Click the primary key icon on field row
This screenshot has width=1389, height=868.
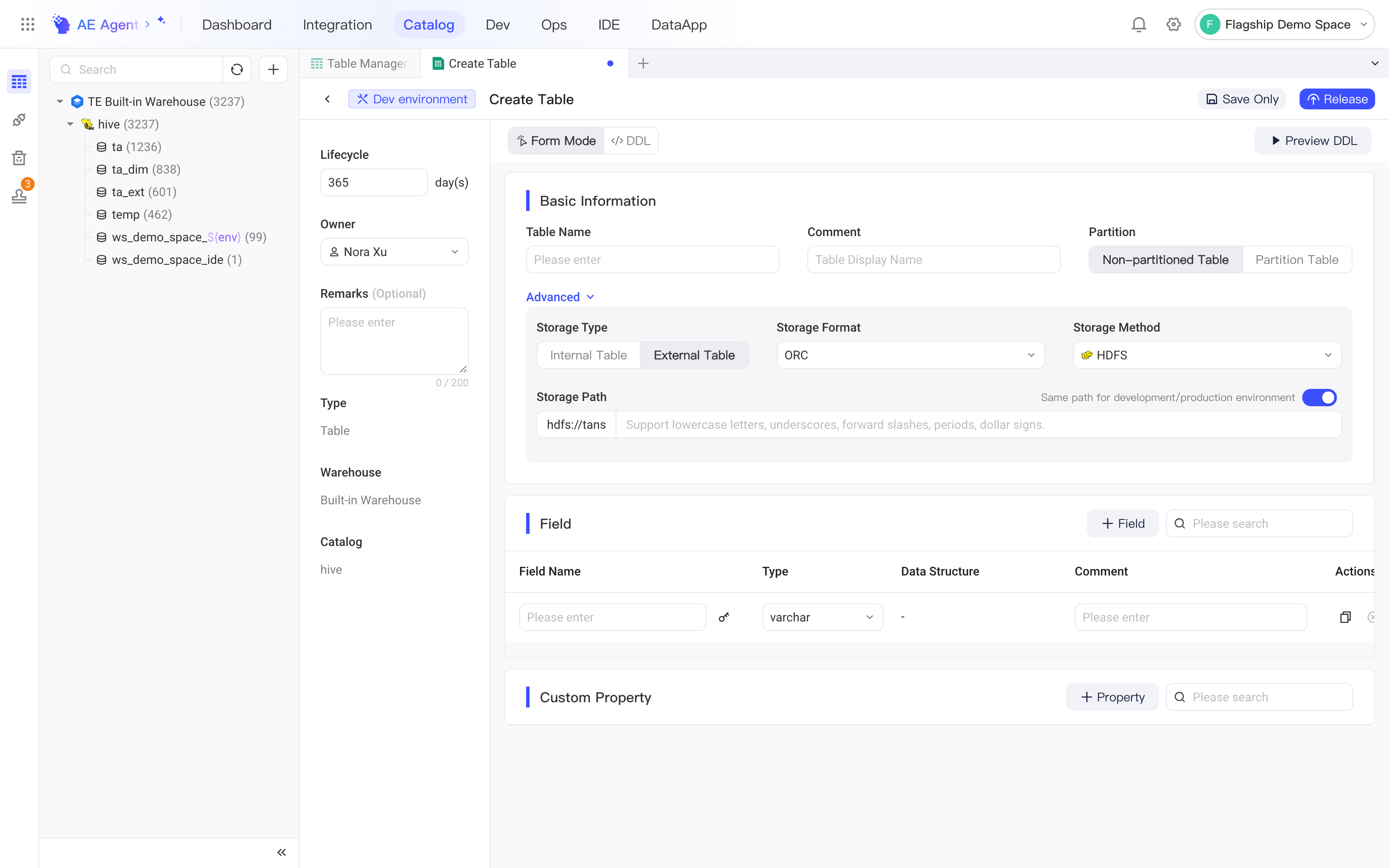[x=724, y=617]
